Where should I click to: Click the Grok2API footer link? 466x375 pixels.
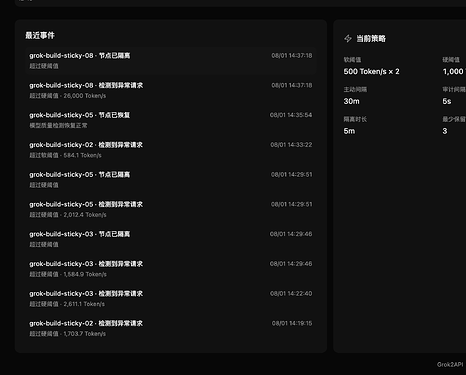coord(450,364)
